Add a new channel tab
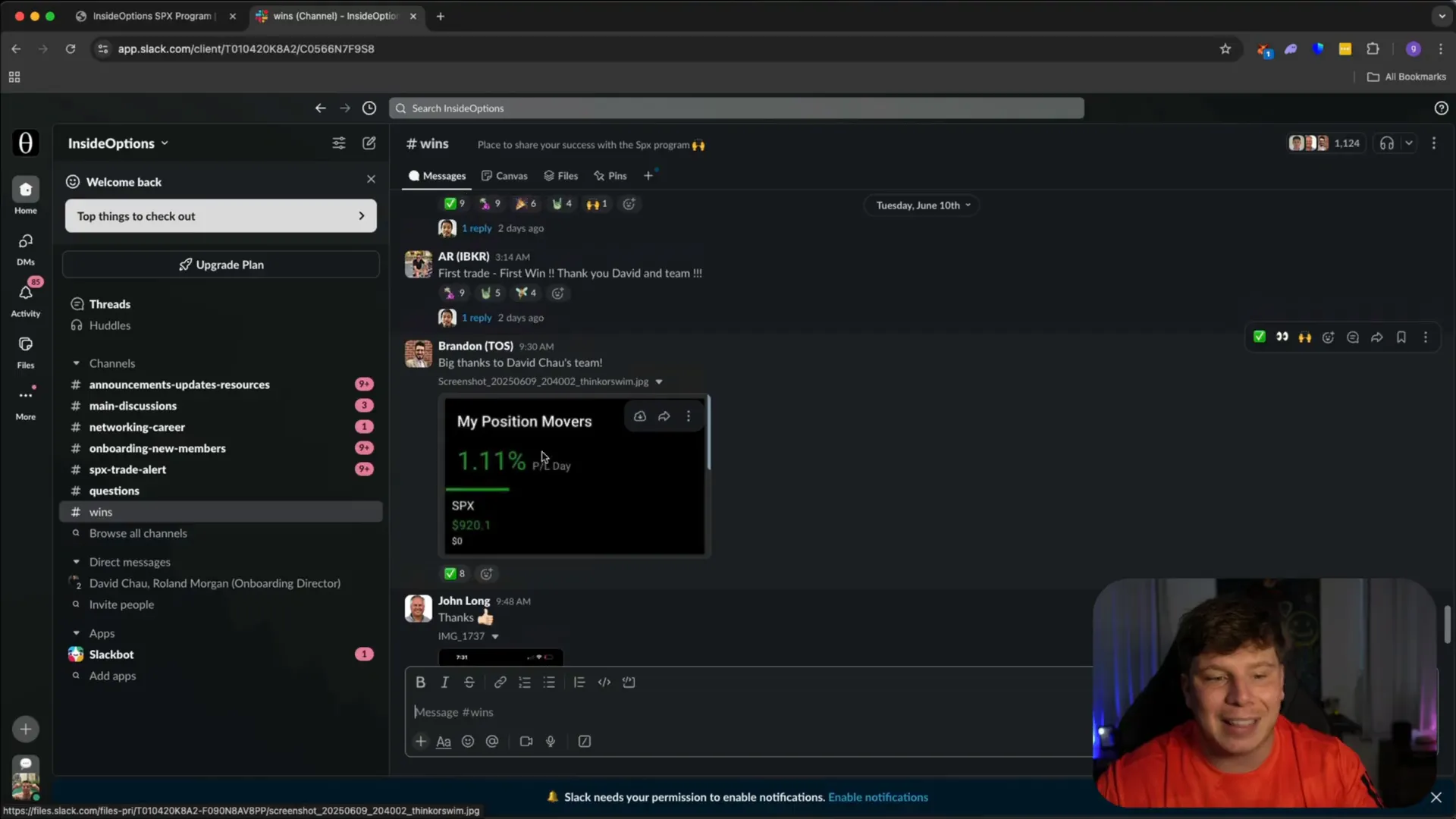 click(x=648, y=176)
